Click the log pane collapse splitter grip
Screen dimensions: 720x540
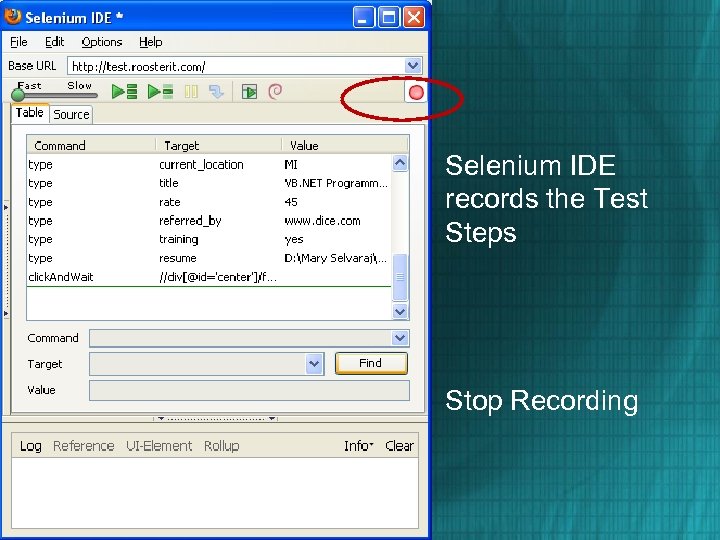coord(215,419)
